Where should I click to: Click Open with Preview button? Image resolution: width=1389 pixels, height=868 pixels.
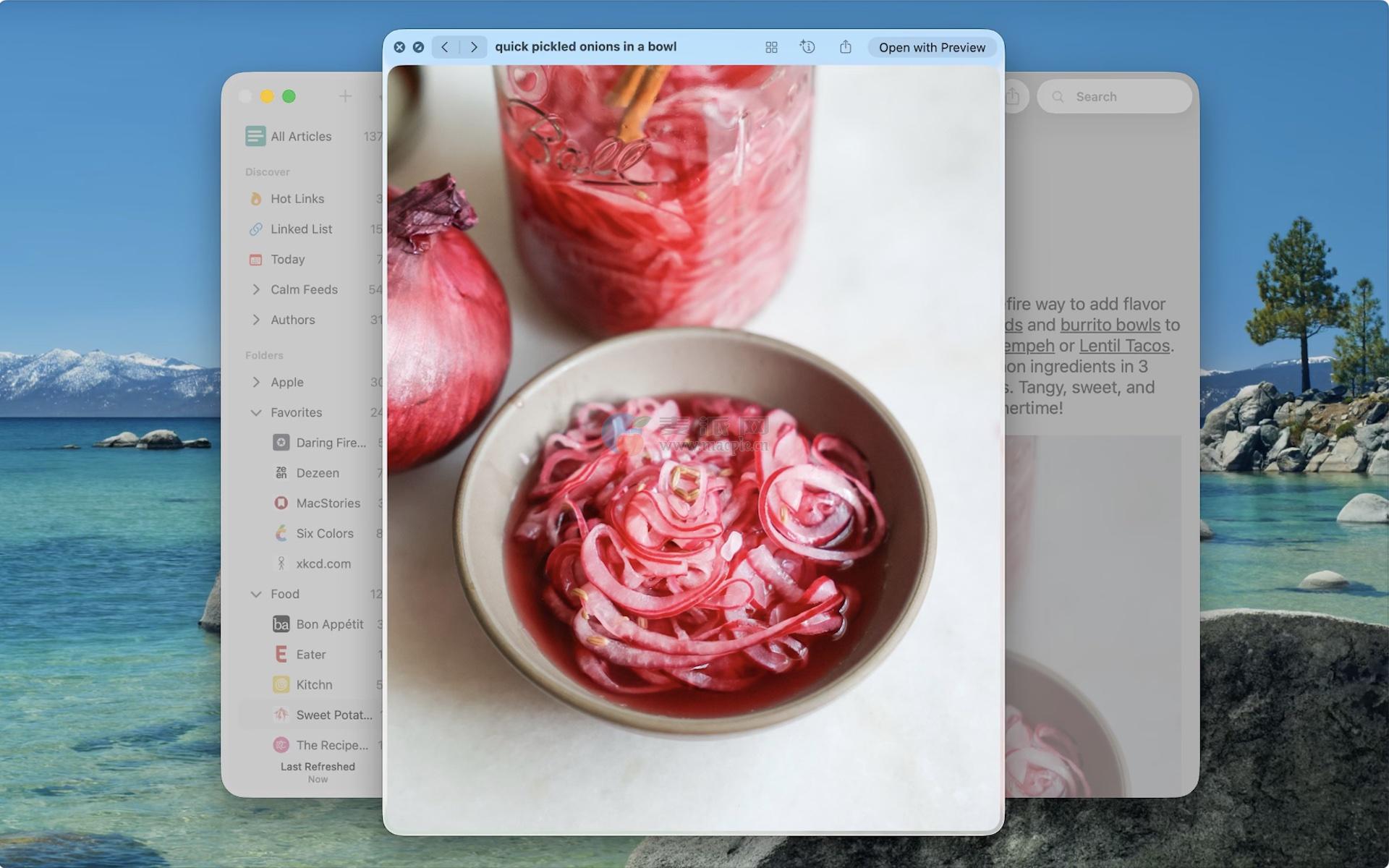point(931,48)
